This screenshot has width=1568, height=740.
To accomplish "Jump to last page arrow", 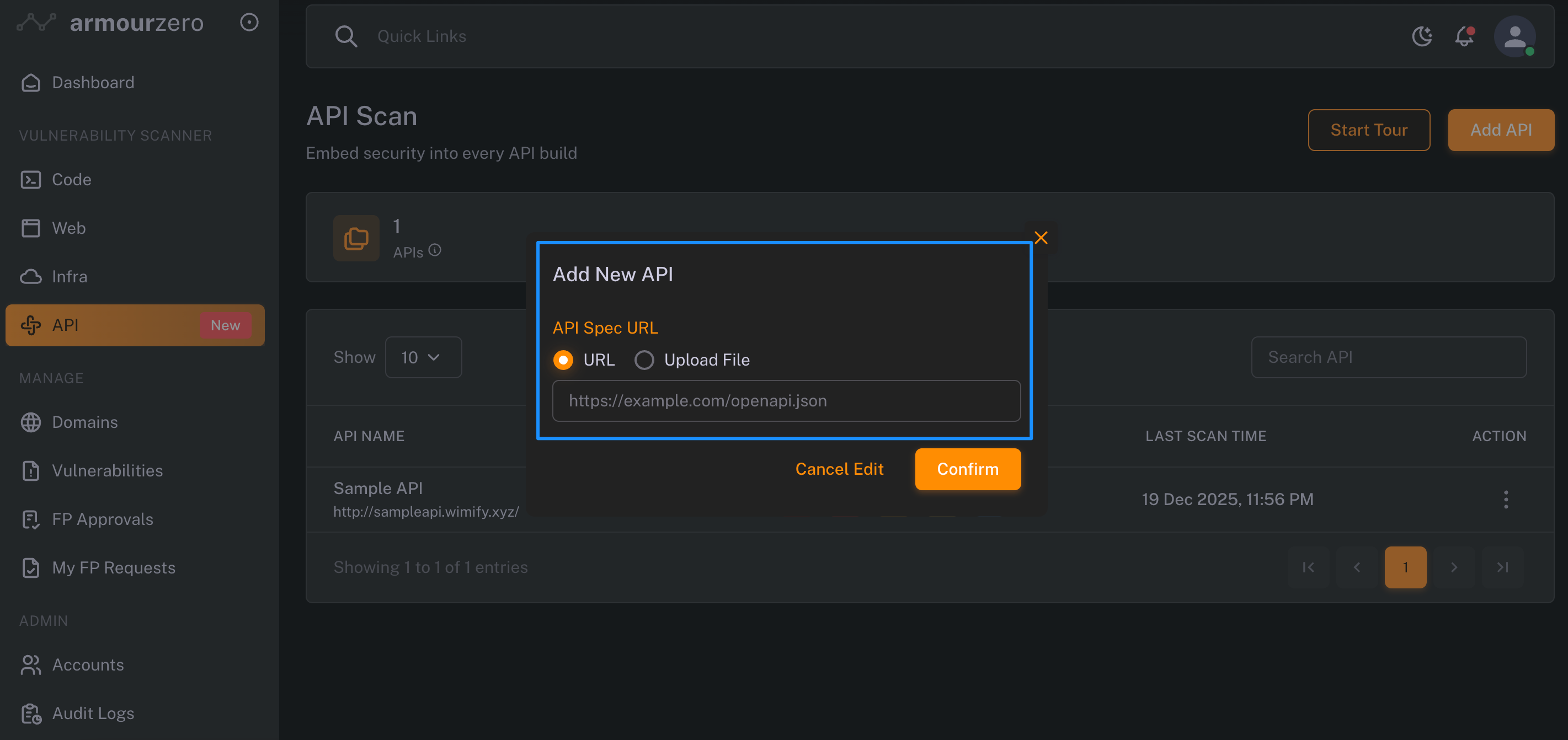I will pos(1502,567).
